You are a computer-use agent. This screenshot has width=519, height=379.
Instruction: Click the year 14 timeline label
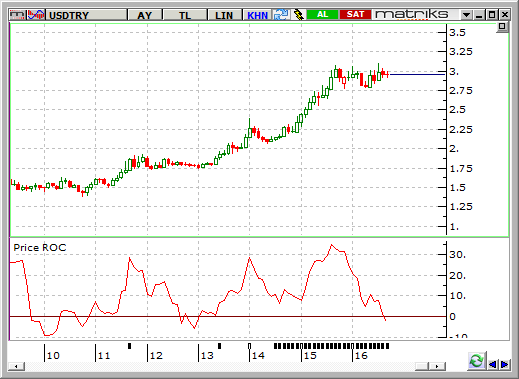[x=258, y=356]
